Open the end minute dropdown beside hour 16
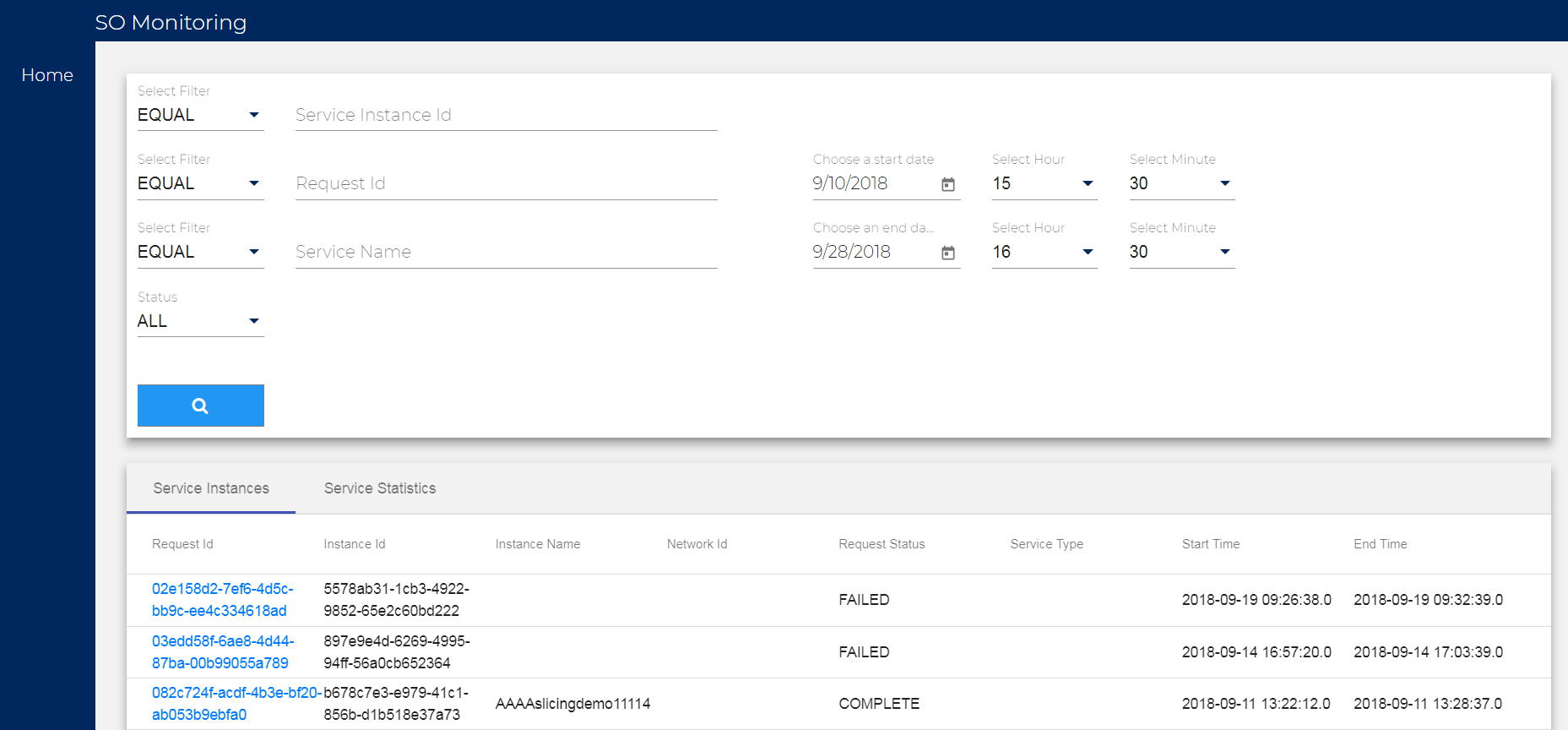Screen dimensions: 1568x730 click(1182, 252)
